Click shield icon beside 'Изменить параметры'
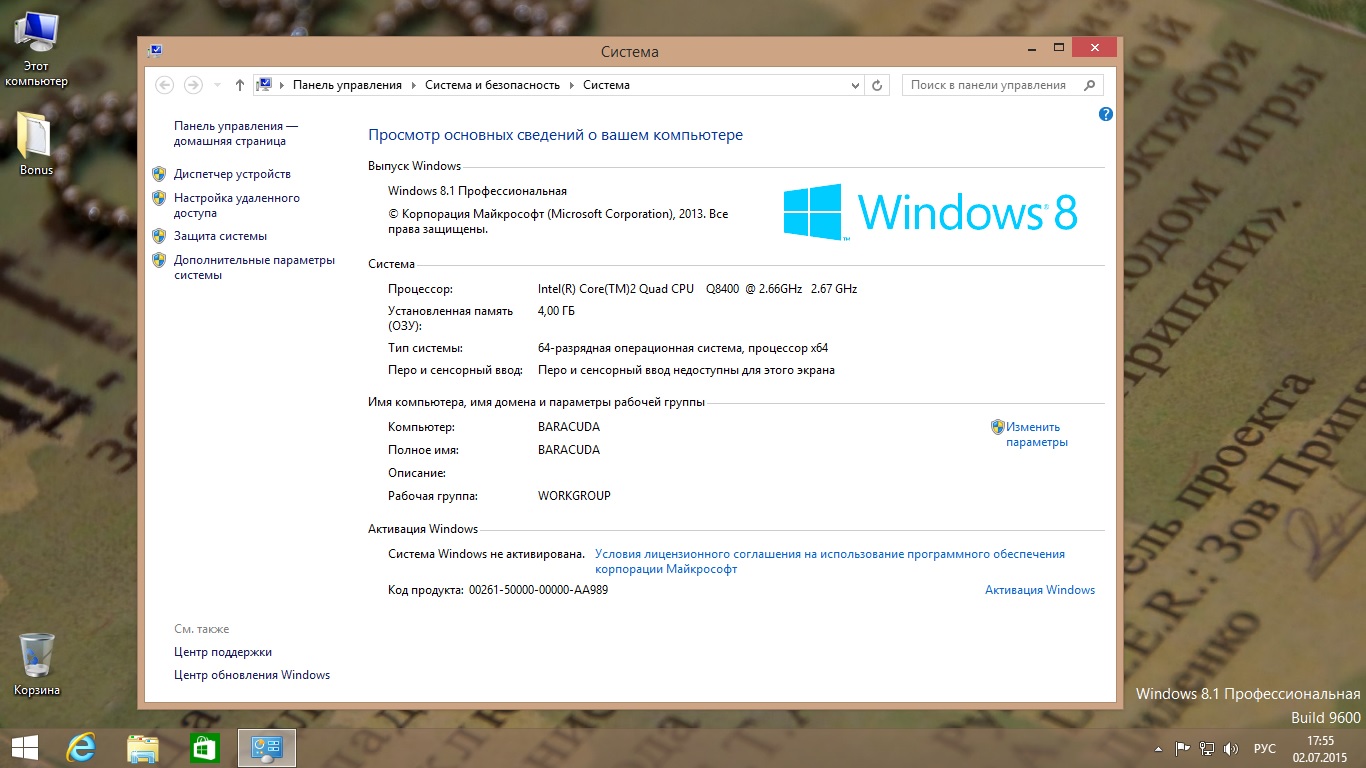This screenshot has width=1366, height=768. coord(997,427)
